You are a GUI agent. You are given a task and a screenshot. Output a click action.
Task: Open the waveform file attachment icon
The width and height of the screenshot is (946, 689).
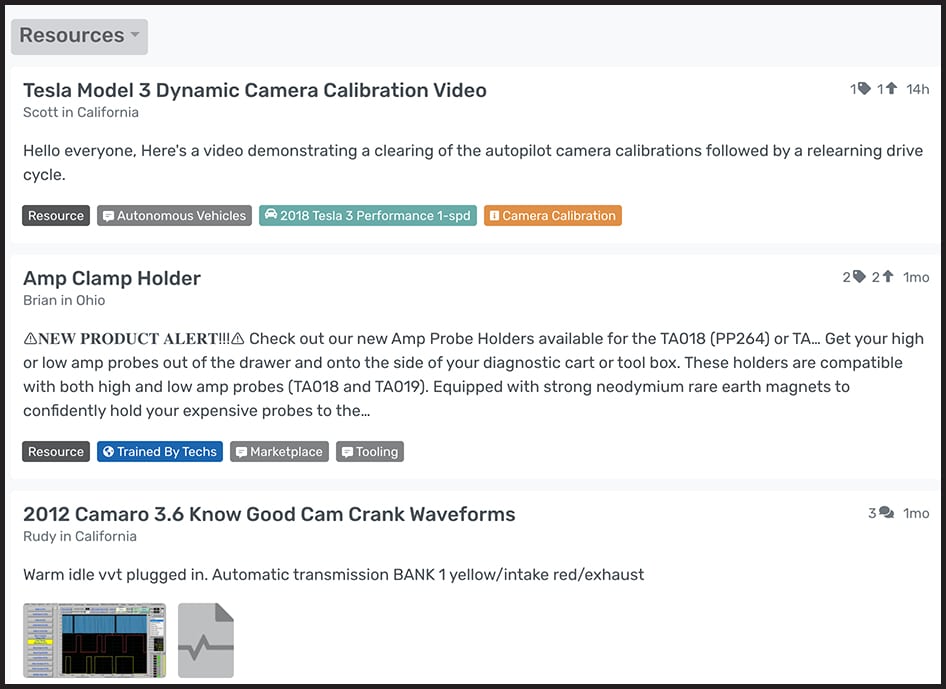206,640
